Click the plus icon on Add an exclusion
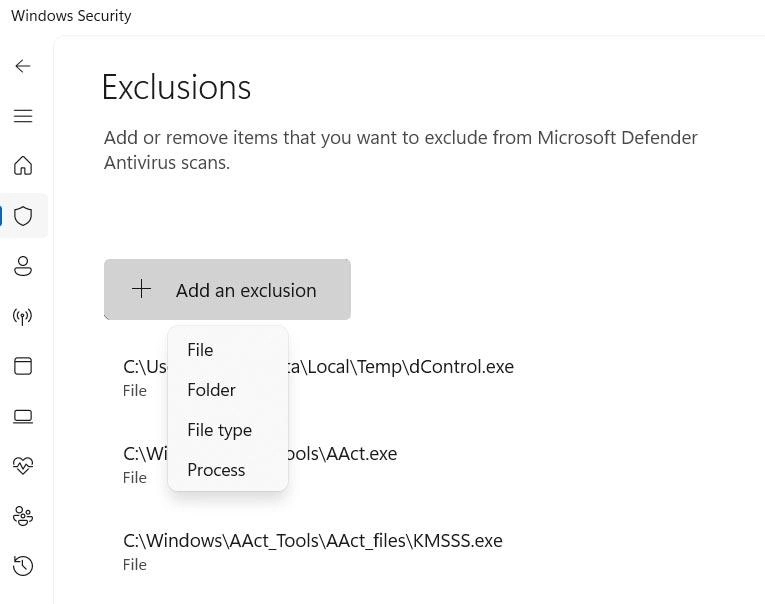 [x=141, y=289]
